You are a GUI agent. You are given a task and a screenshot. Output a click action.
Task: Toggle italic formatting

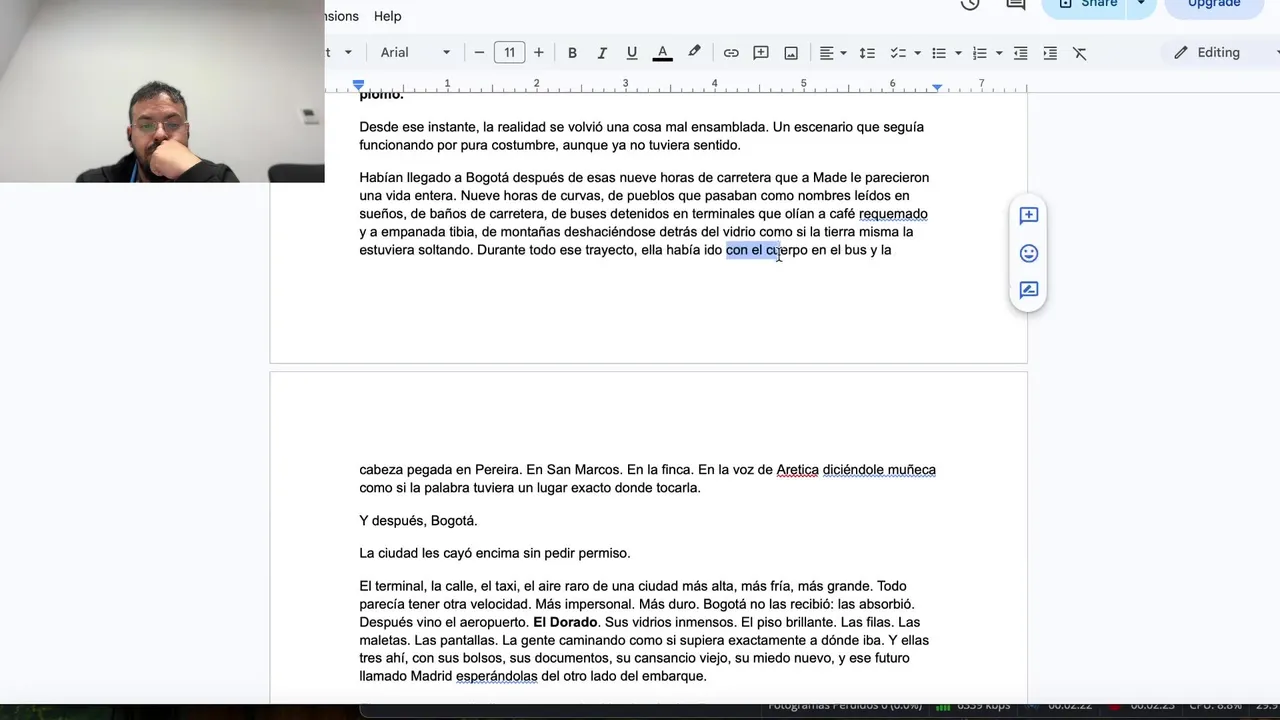point(602,53)
